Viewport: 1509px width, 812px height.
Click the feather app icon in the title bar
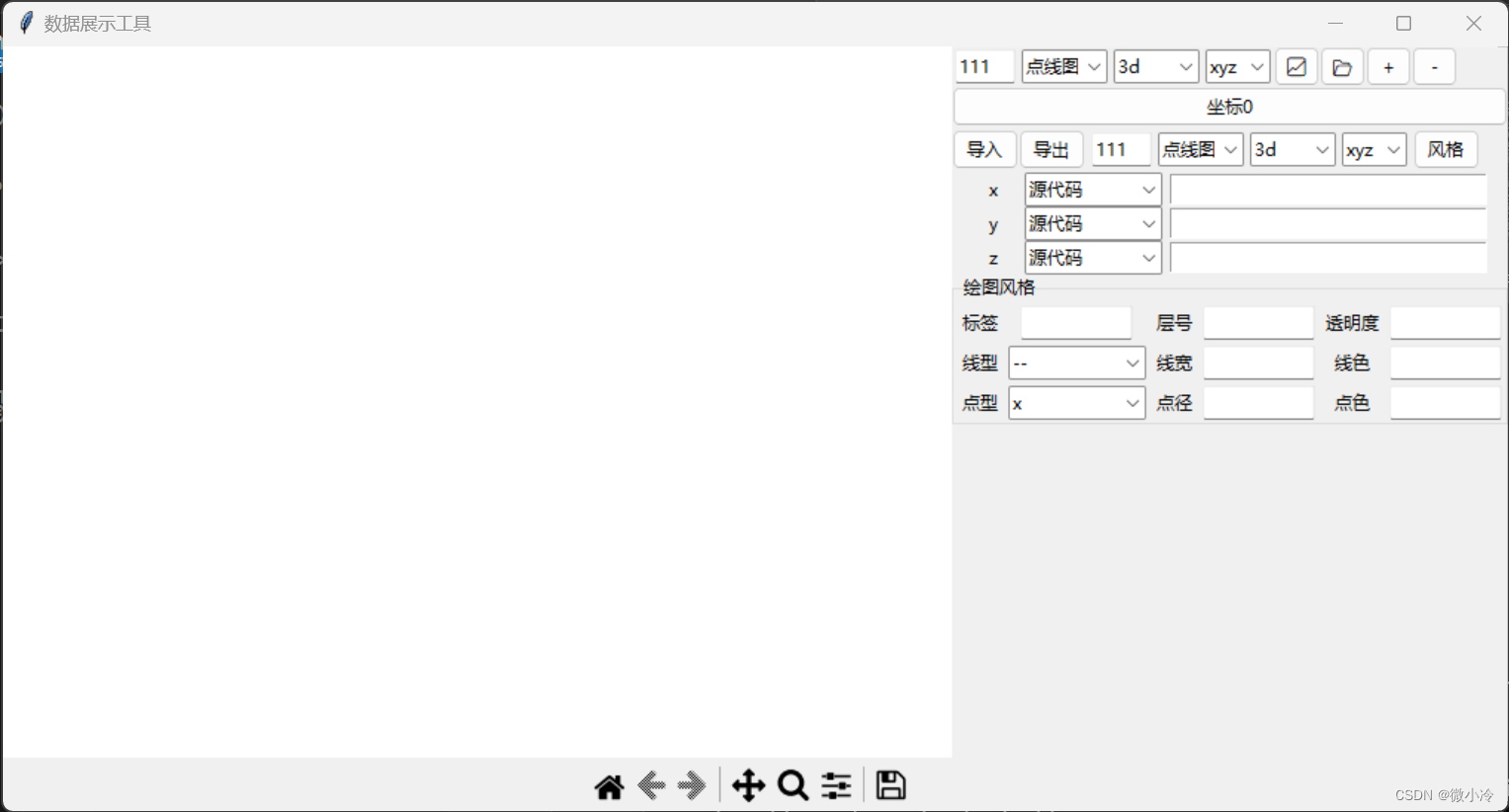pyautogui.click(x=26, y=23)
